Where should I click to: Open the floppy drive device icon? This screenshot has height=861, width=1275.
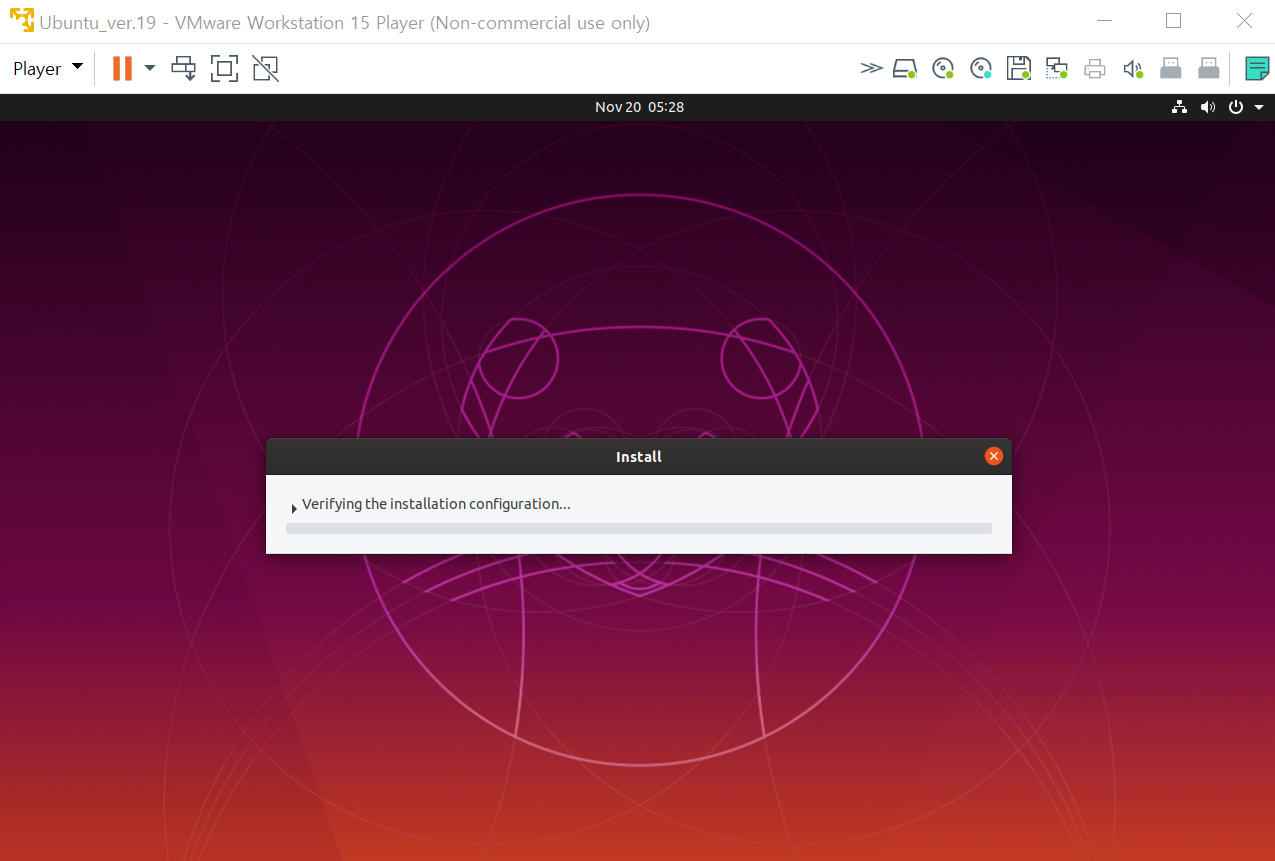click(x=1019, y=68)
